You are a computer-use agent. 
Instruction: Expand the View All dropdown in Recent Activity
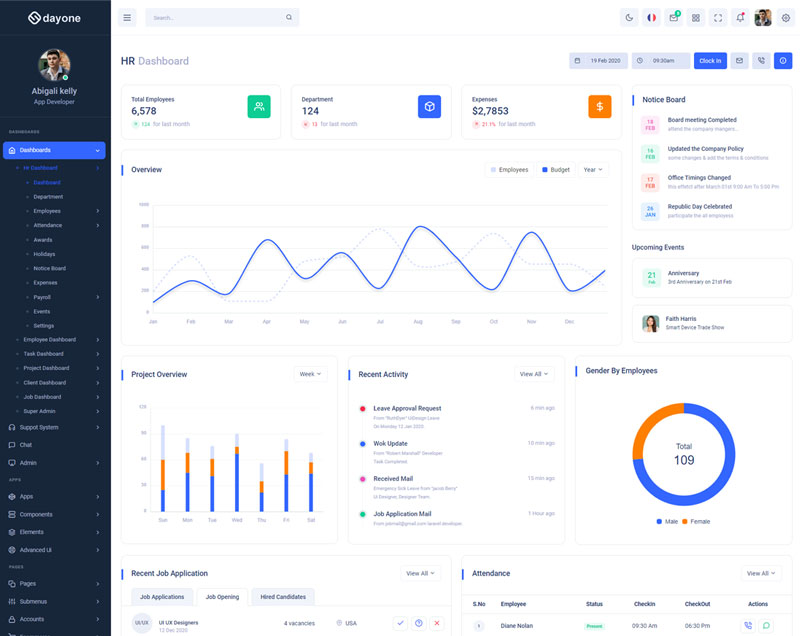tap(533, 374)
